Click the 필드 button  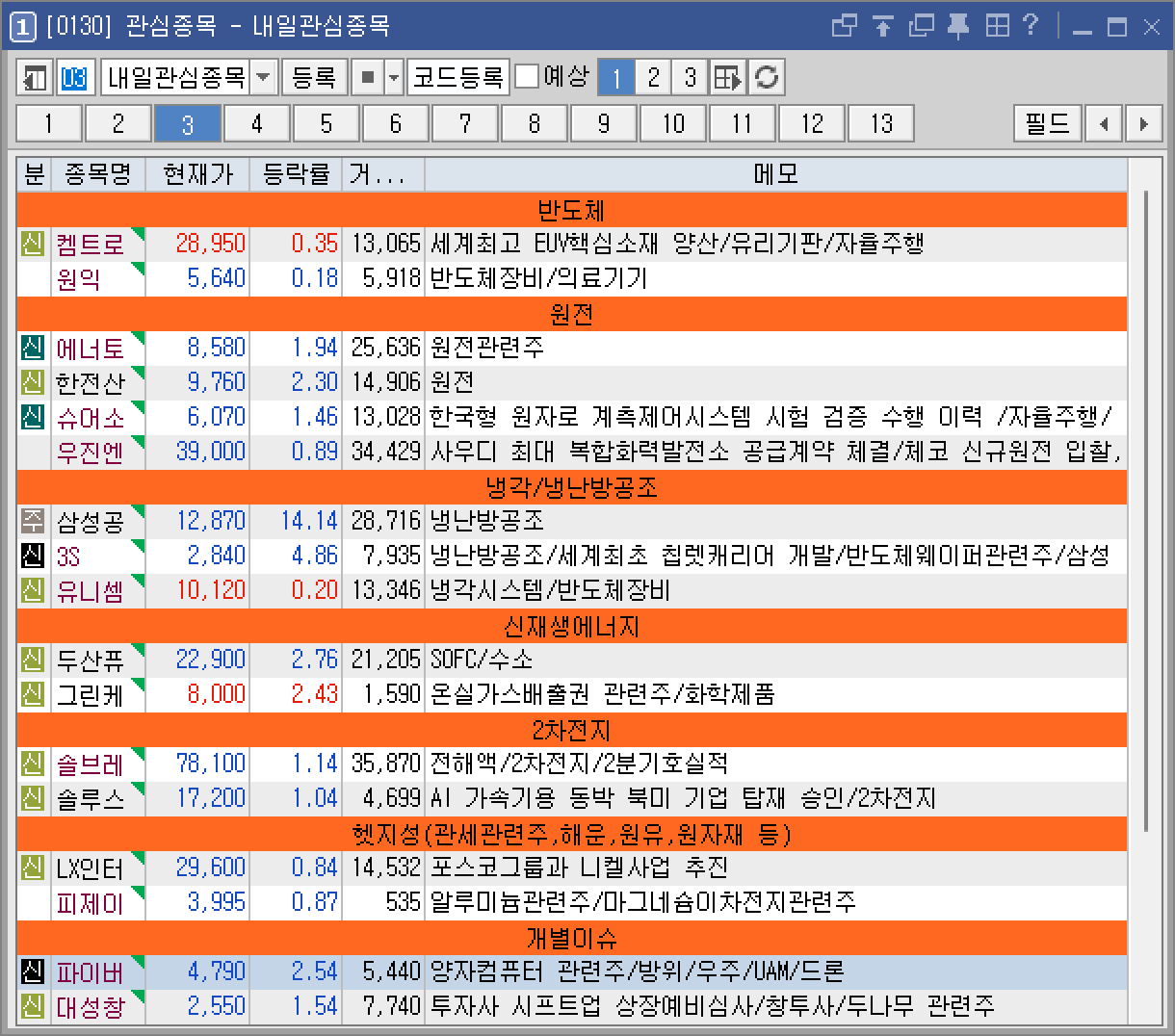(1047, 124)
